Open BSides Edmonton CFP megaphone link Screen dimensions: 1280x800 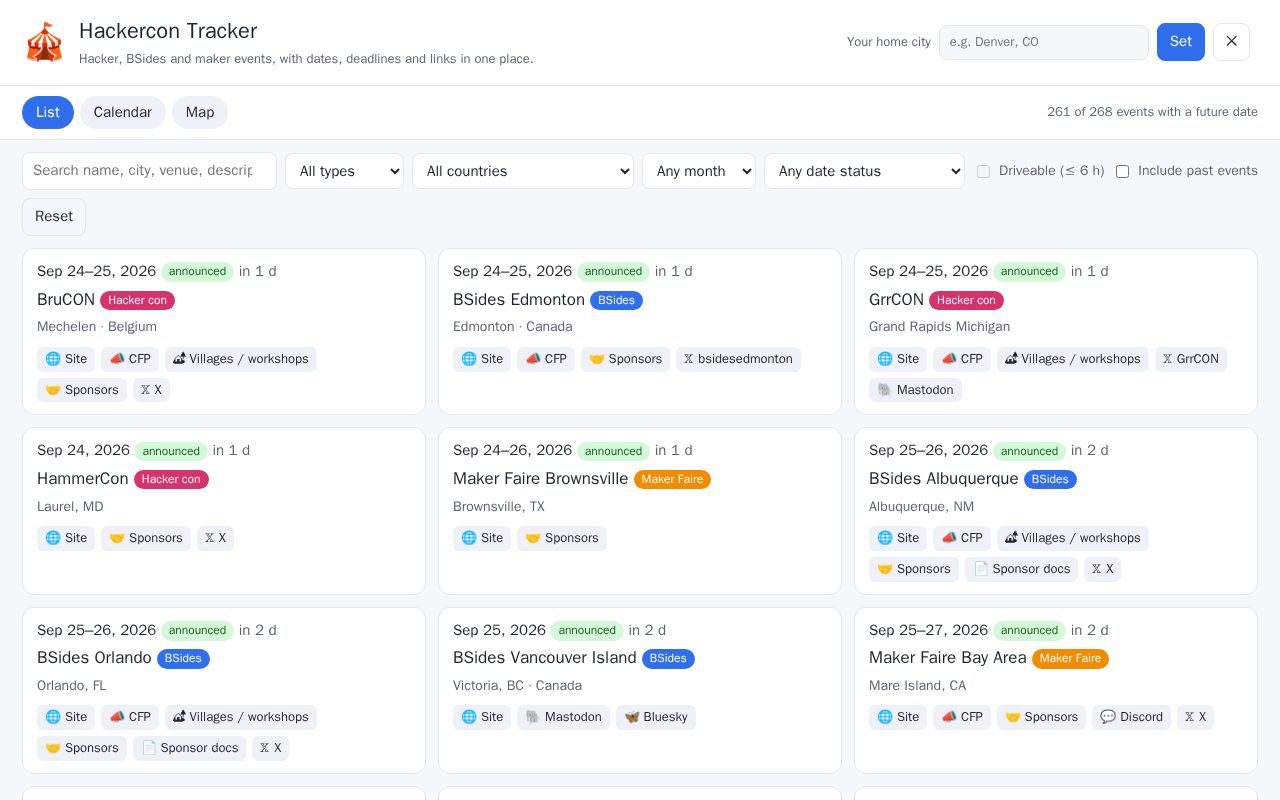click(x=544, y=359)
